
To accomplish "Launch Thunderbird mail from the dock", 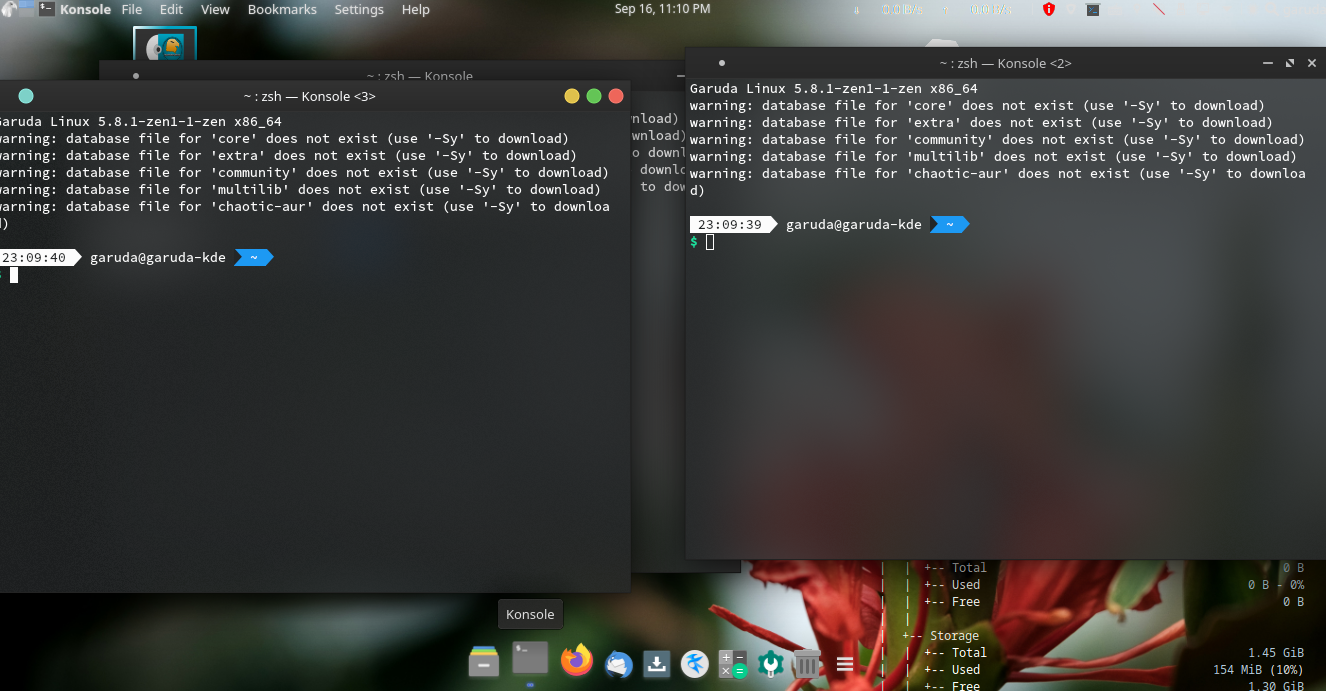I will click(x=619, y=663).
